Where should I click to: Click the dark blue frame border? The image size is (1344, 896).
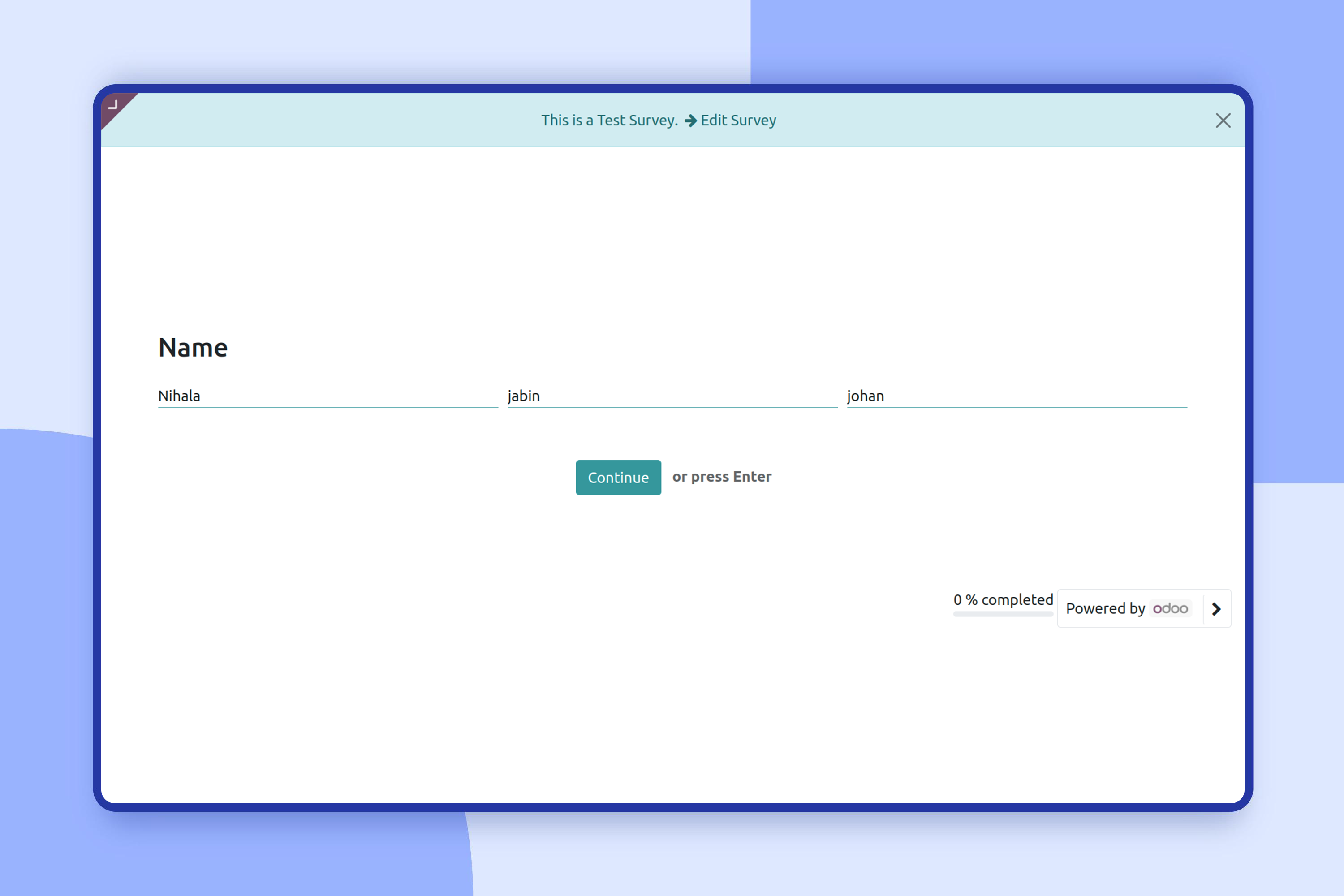97,457
